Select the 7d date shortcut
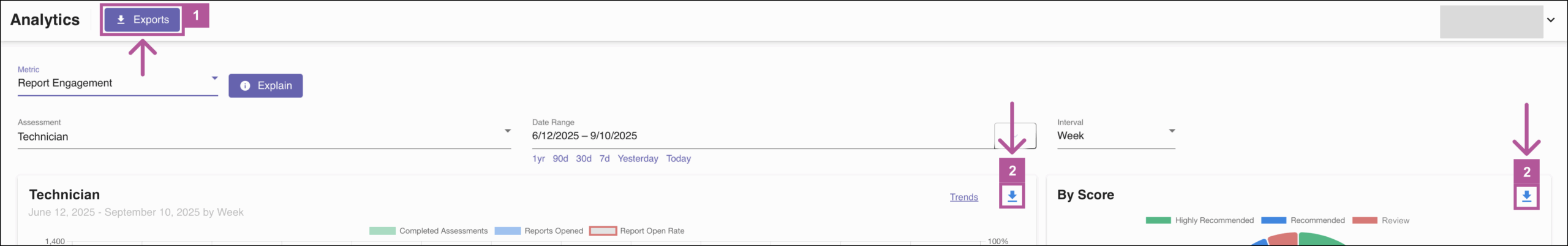This screenshot has height=246, width=1568. (605, 158)
